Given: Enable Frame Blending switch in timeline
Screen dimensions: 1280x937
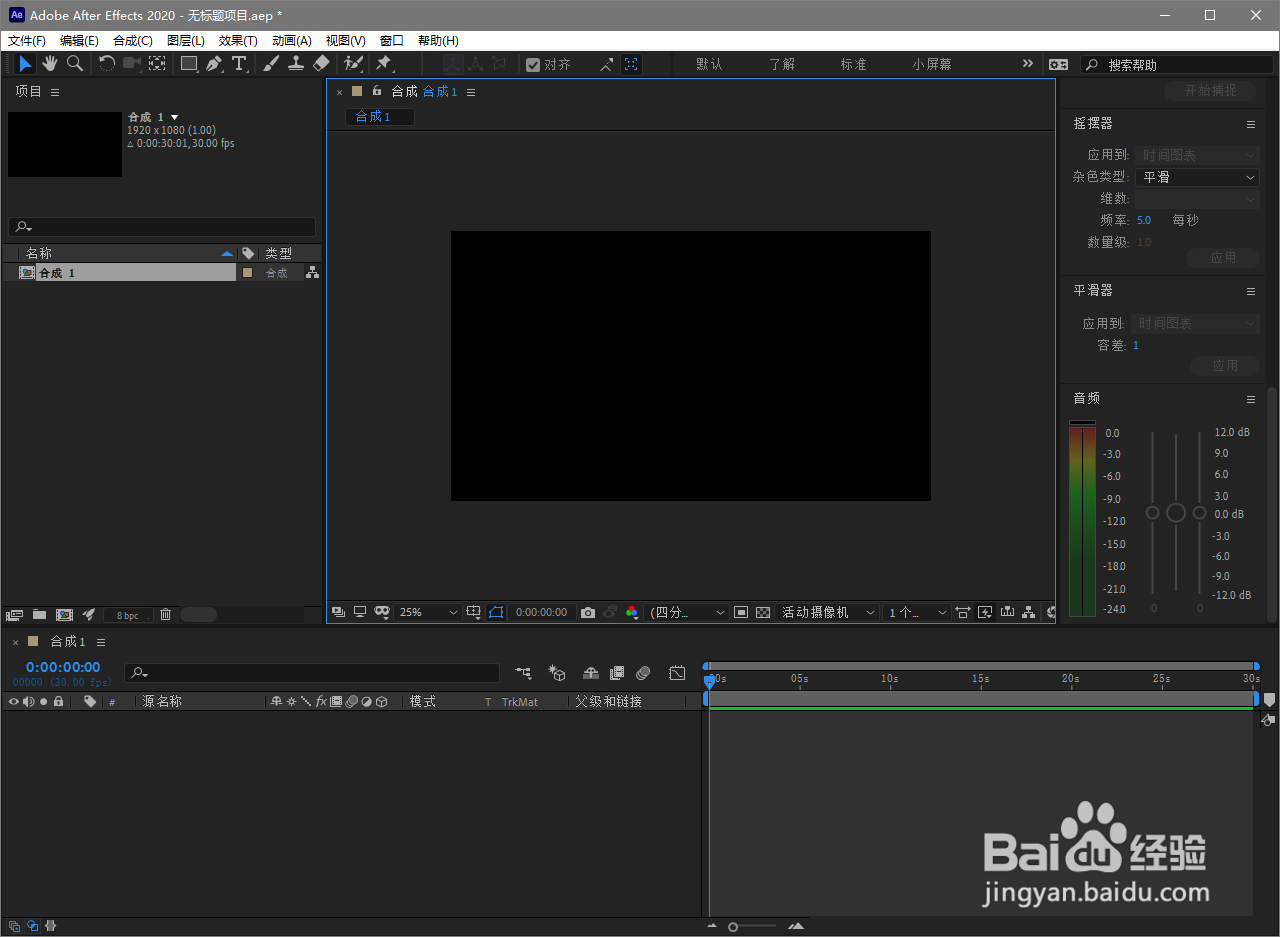Looking at the screenshot, I should pos(617,674).
